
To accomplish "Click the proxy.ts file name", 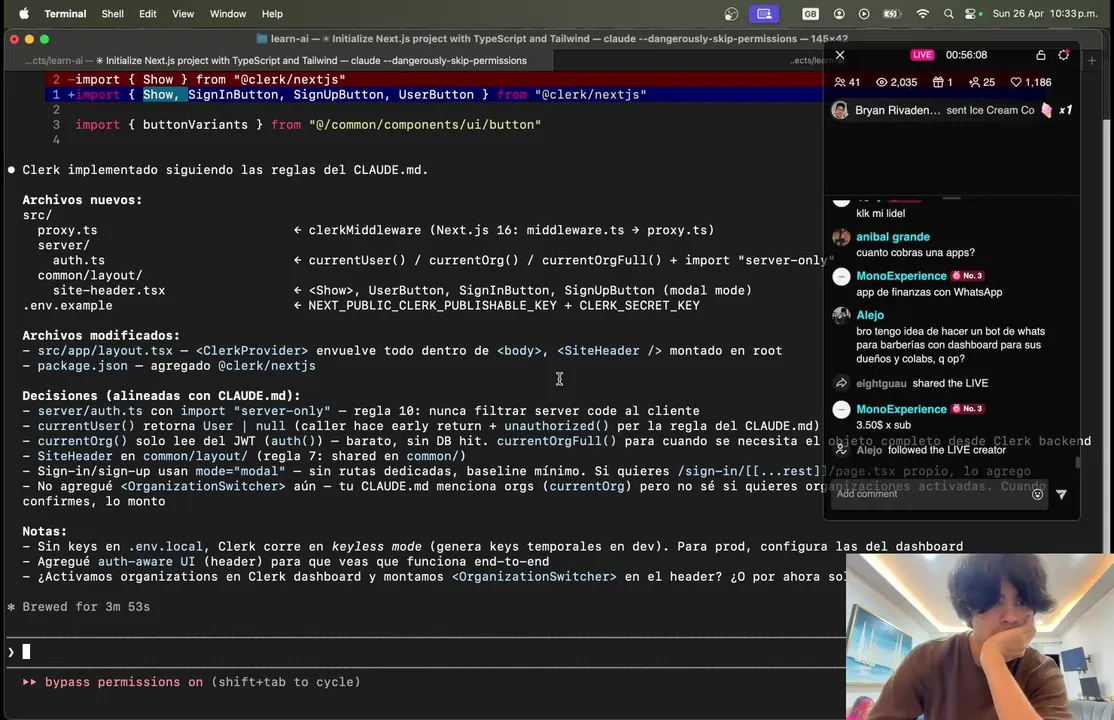I will click(67, 230).
